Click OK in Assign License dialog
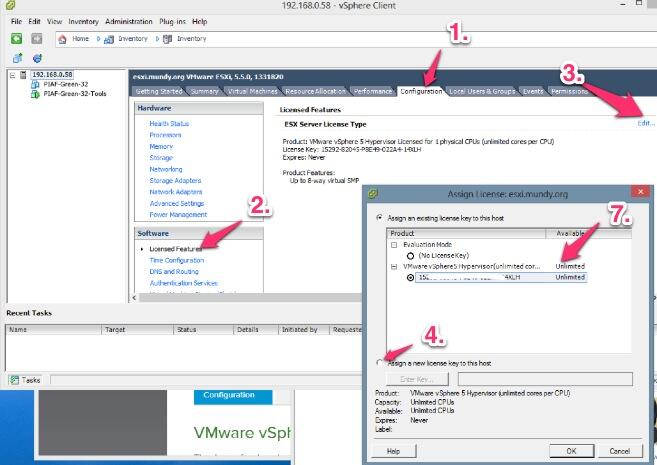657x465 pixels. tap(572, 451)
